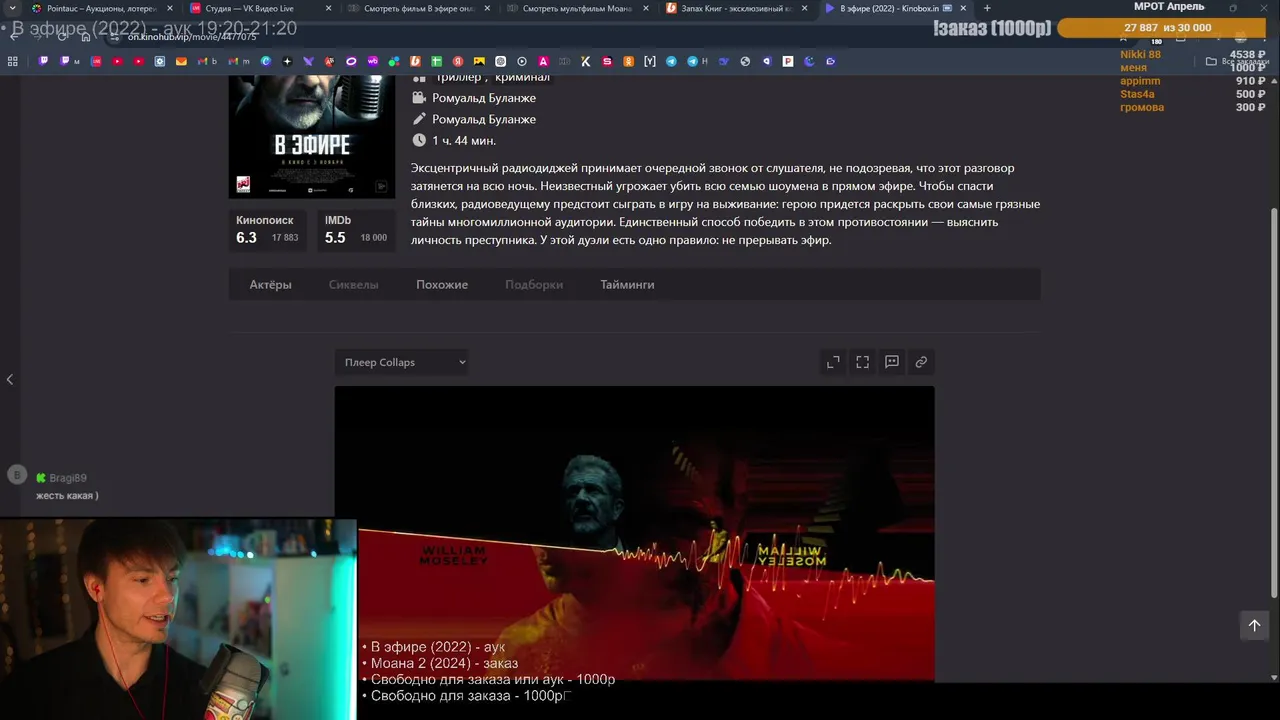Select the Bragi89 chat username
1280x720 pixels.
point(68,478)
